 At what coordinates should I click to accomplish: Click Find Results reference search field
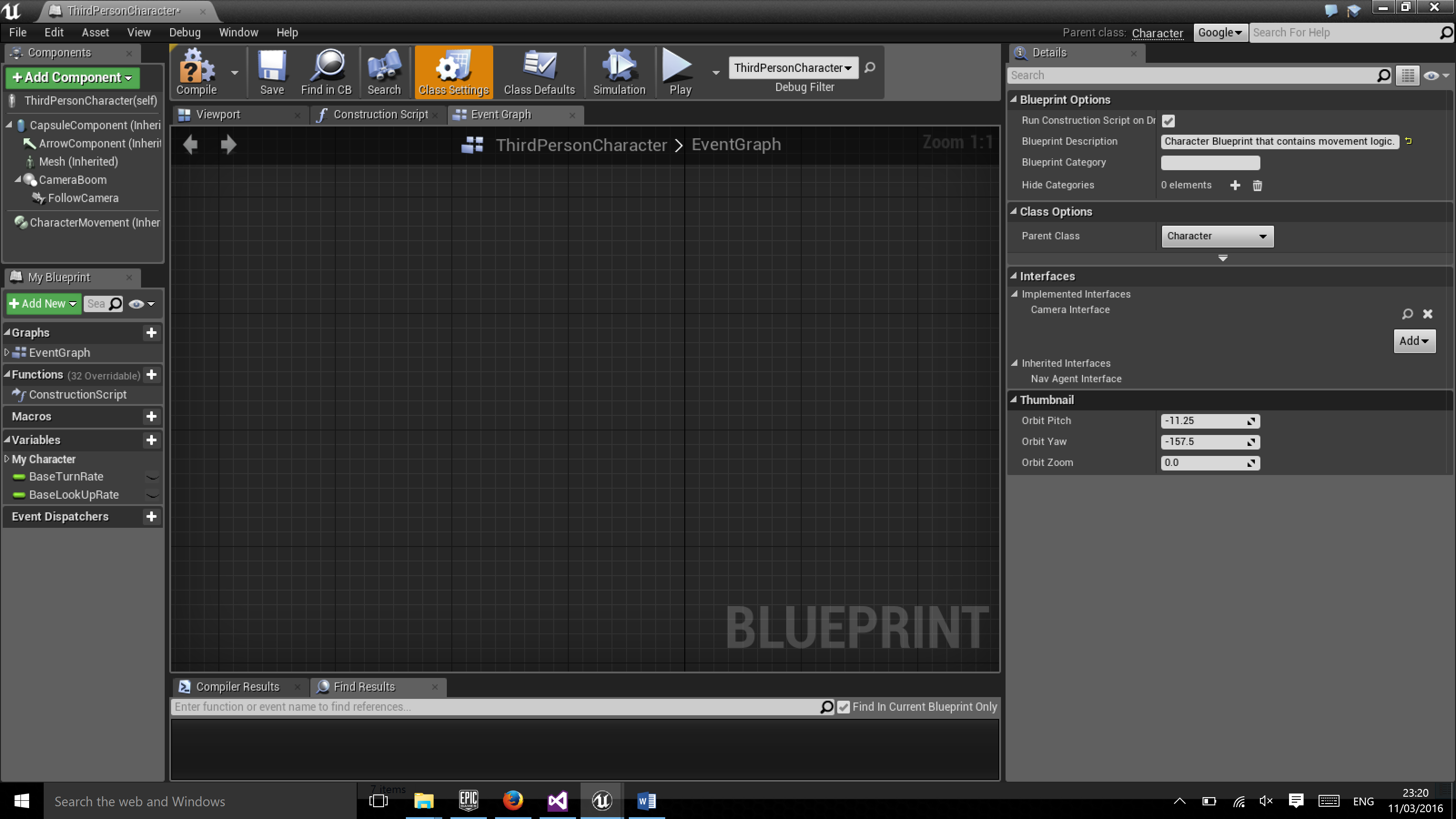503,707
